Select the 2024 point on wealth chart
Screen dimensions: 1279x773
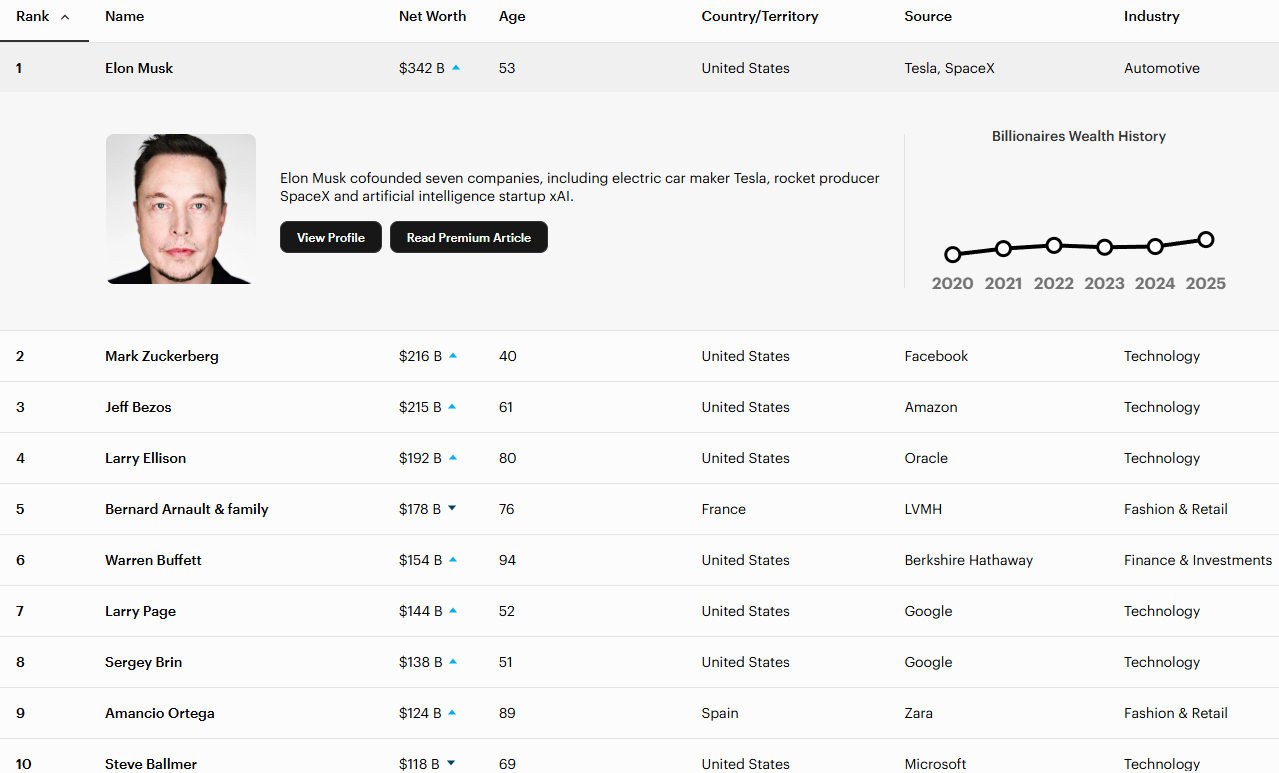pos(1155,246)
